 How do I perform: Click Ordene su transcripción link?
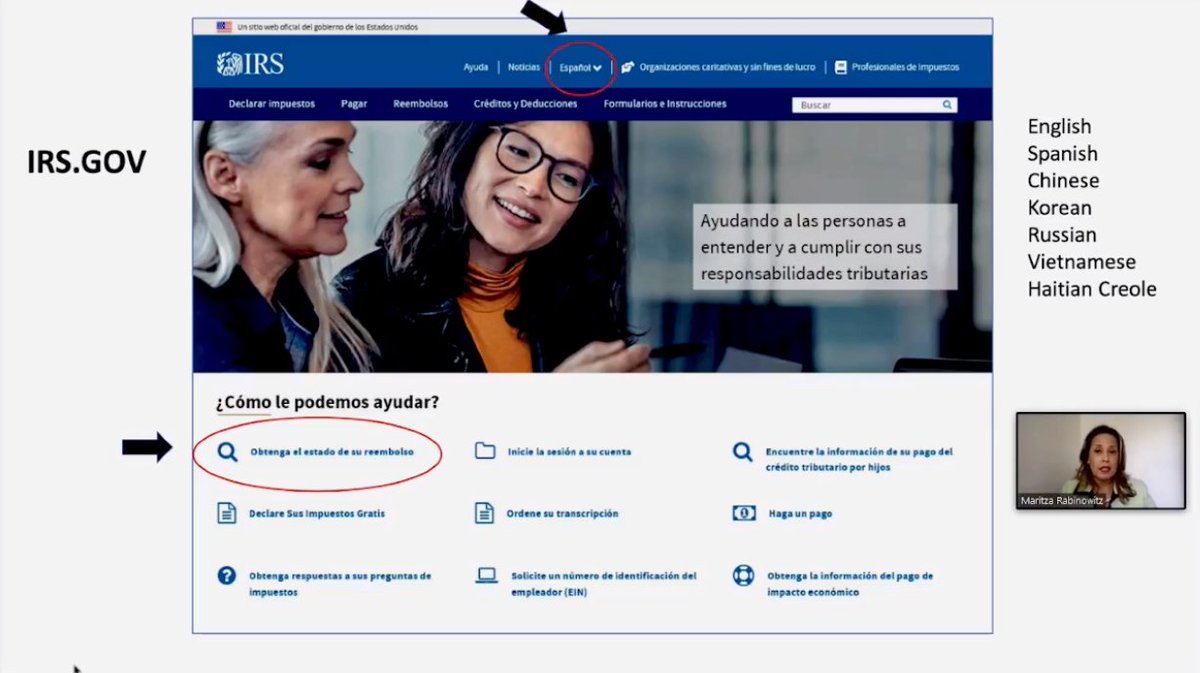click(x=563, y=514)
